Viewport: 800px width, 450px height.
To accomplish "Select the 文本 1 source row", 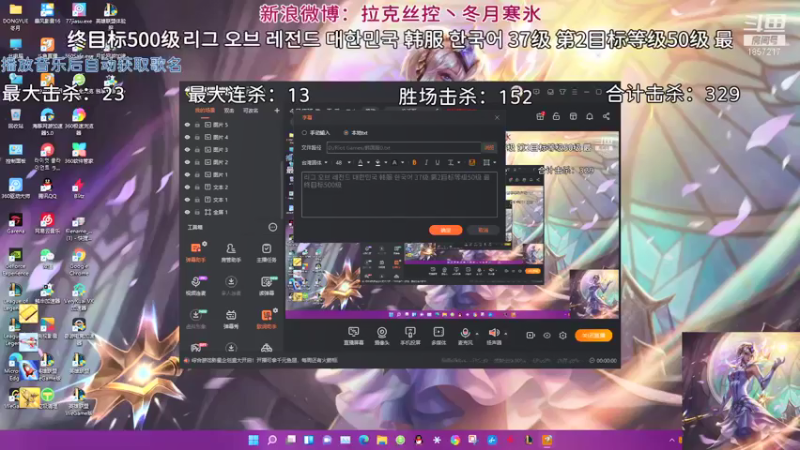I will click(x=232, y=199).
